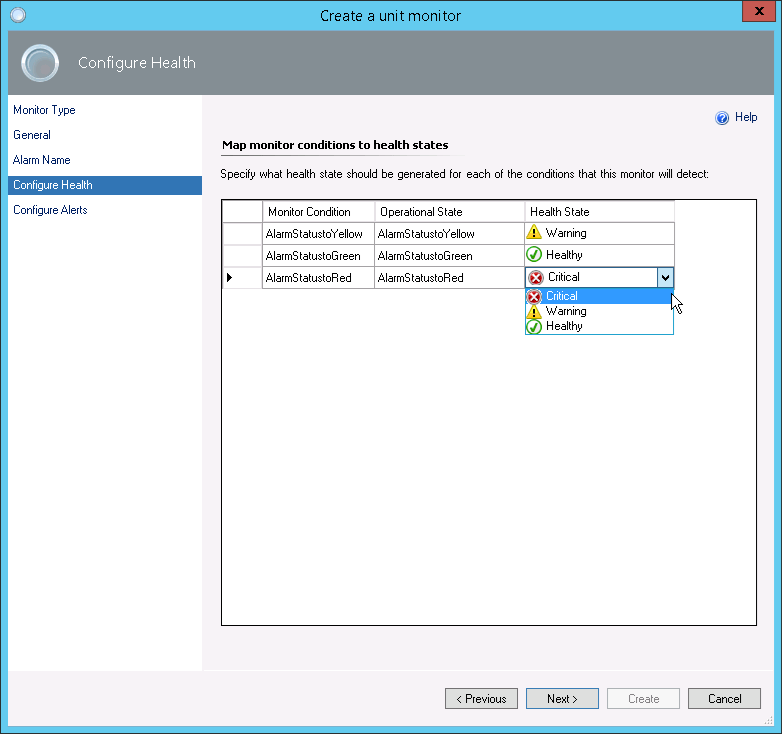Select Warning from the dropdown list

[x=599, y=311]
